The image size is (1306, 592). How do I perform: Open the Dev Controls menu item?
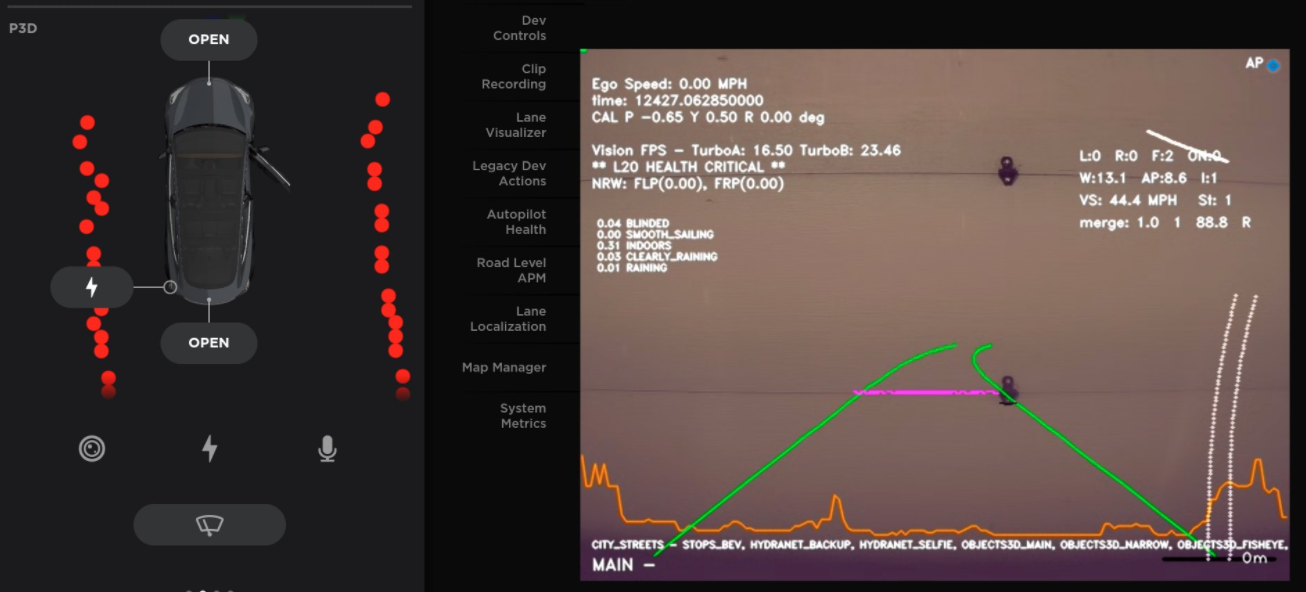(x=519, y=28)
